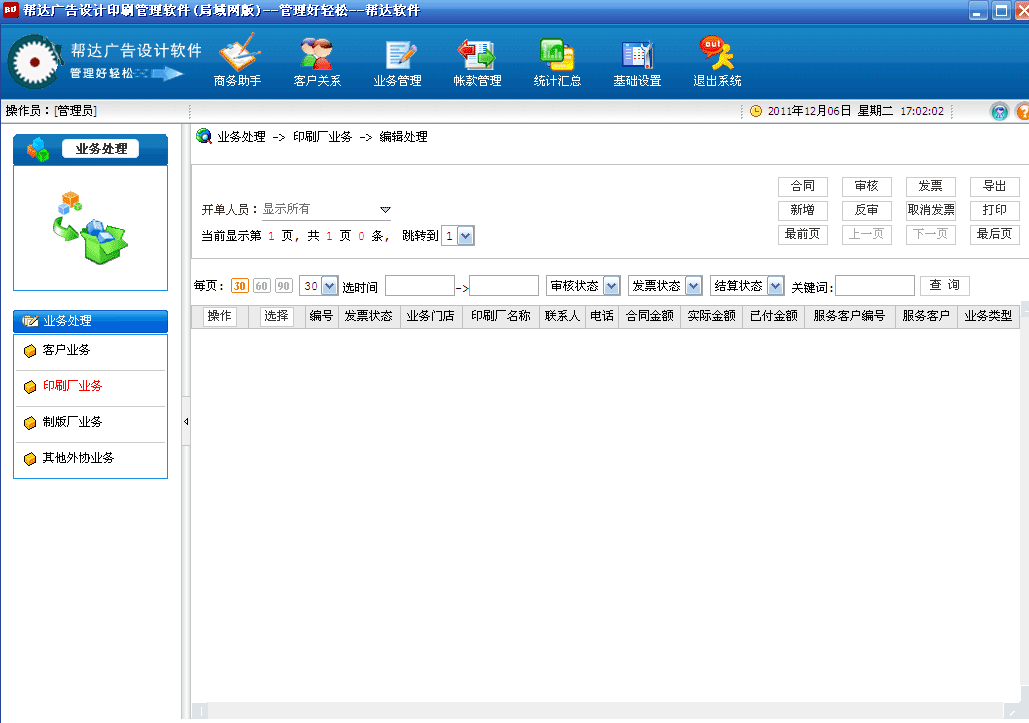Click the clock icon beside the date
The width and height of the screenshot is (1029, 723).
756,111
